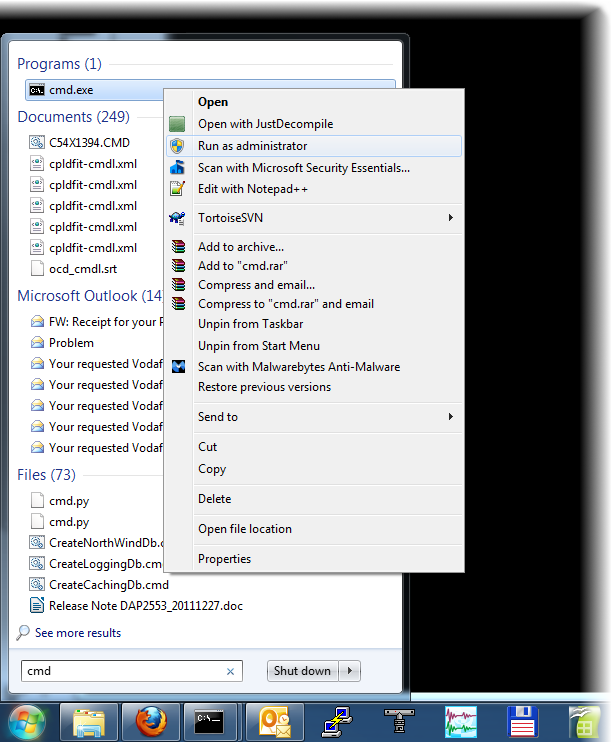The width and height of the screenshot is (612, 742).
Task: Click the Documents (249) header
Action: (73, 116)
